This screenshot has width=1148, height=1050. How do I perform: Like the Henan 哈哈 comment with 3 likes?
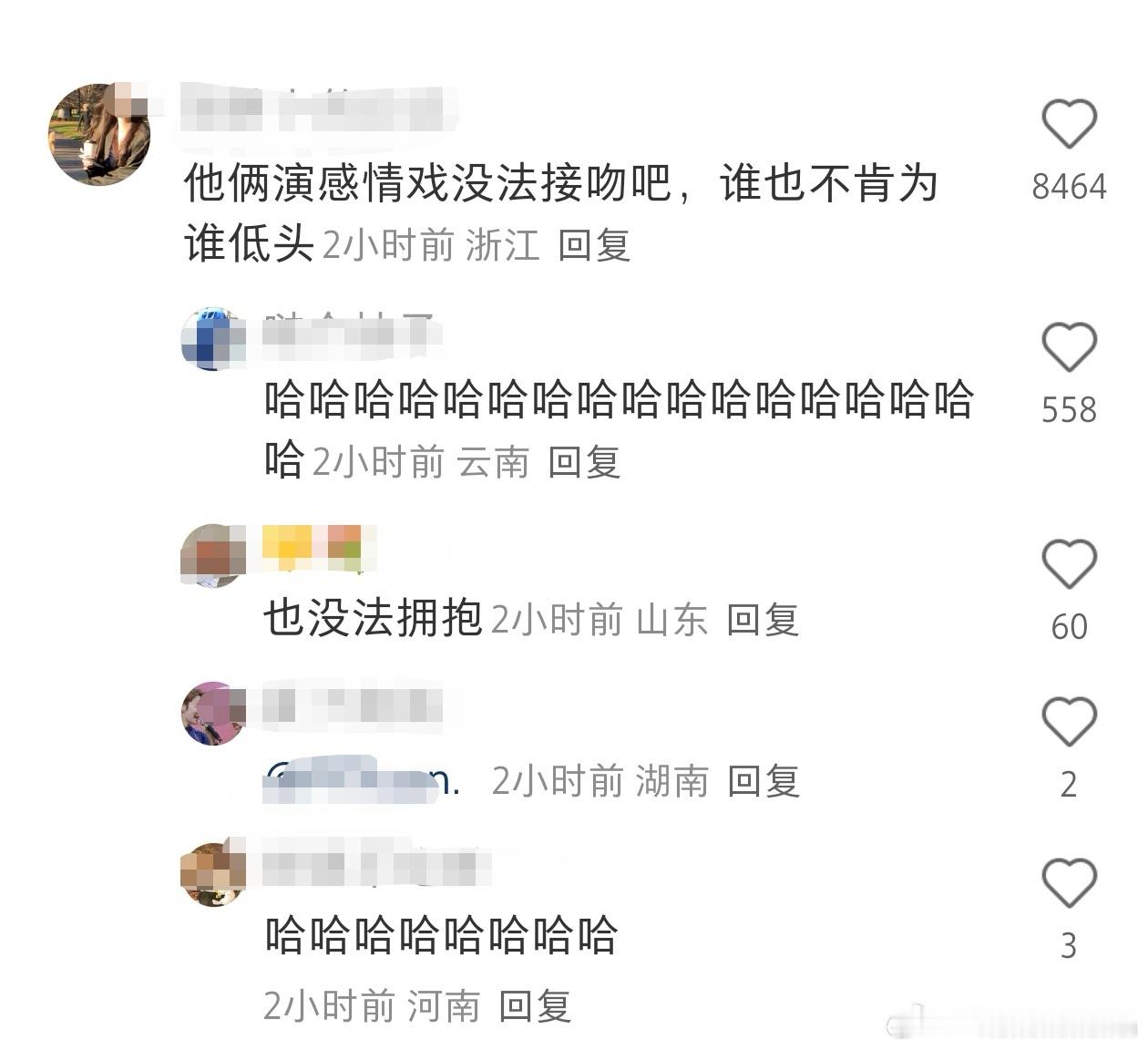[1069, 882]
